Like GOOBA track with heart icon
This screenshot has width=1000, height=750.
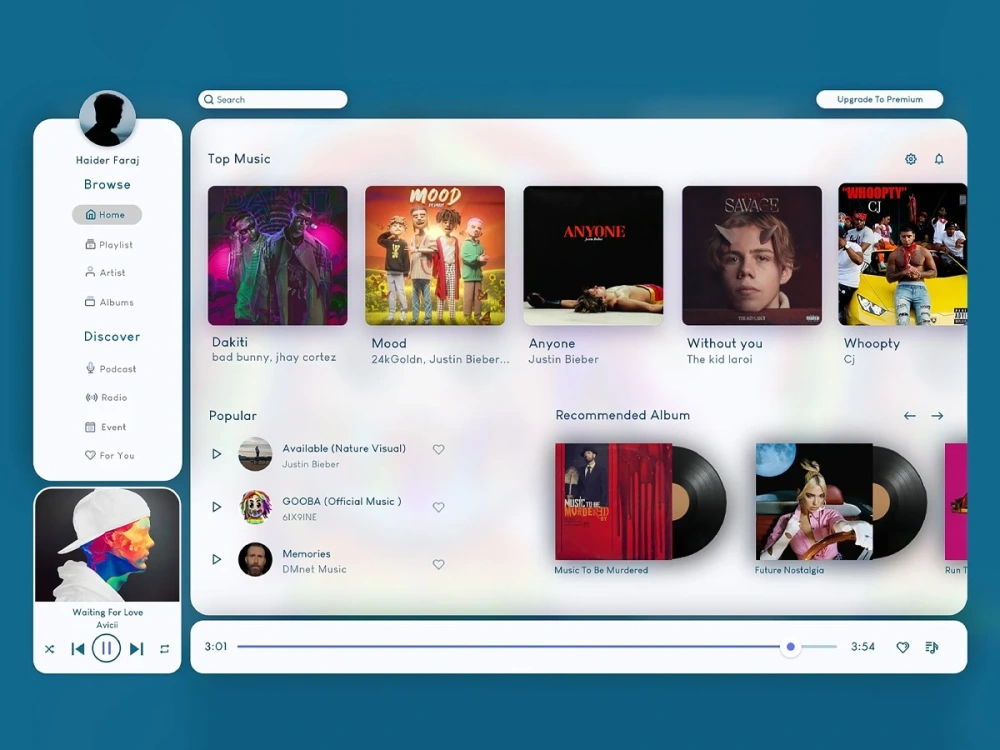click(x=438, y=508)
